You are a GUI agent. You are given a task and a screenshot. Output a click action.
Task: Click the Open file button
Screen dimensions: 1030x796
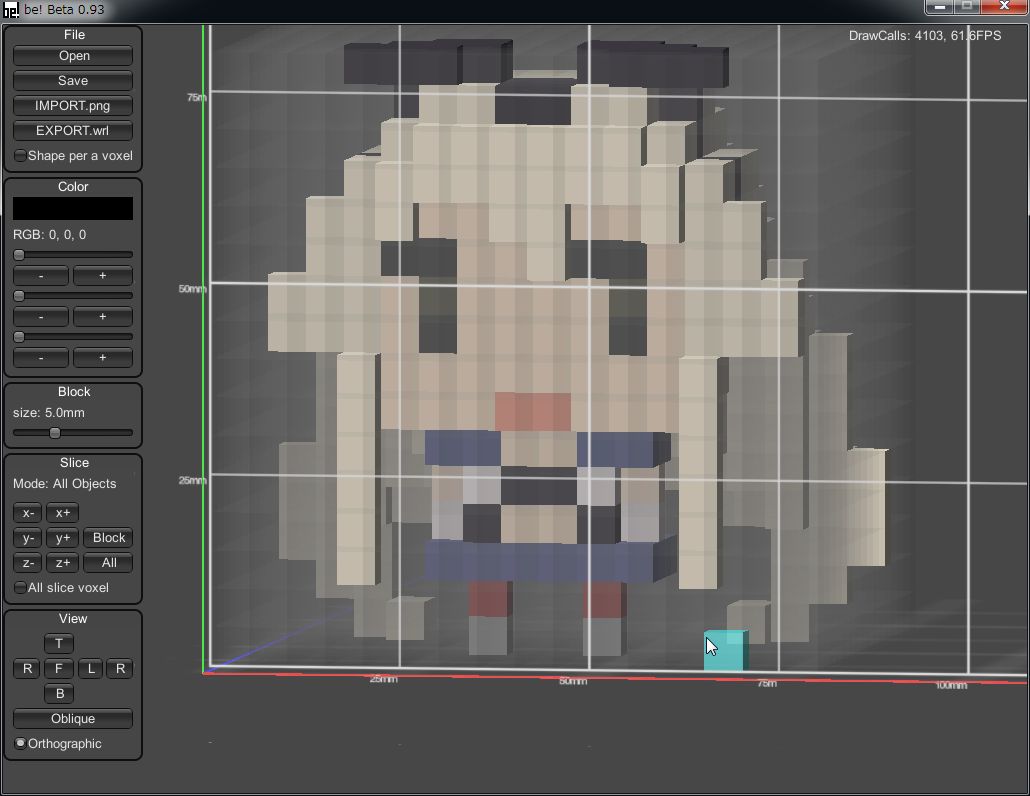pos(73,56)
